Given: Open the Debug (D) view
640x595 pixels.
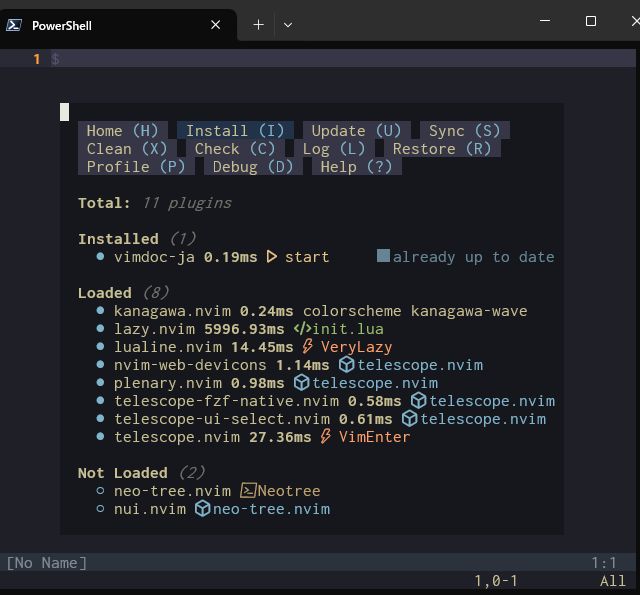Looking at the screenshot, I should pos(253,167).
